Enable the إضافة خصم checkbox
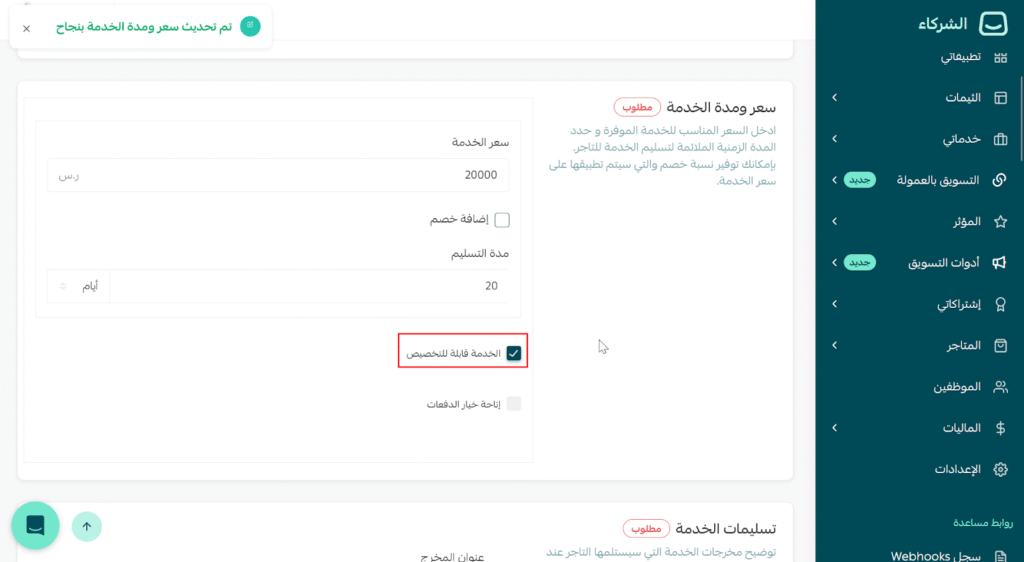 (502, 220)
